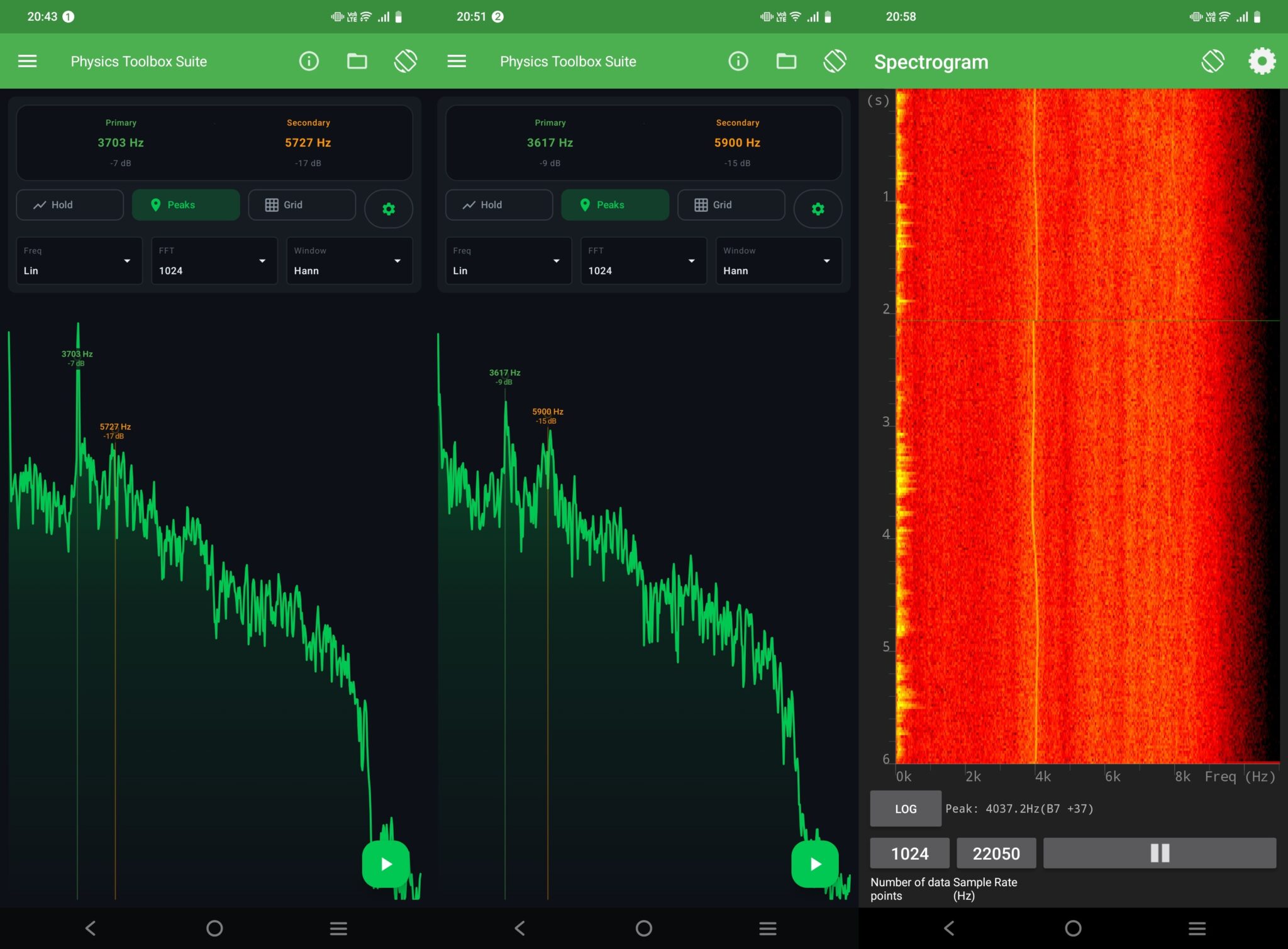The image size is (1288, 949).
Task: Tap the 22050 sample rate button
Action: pos(996,853)
